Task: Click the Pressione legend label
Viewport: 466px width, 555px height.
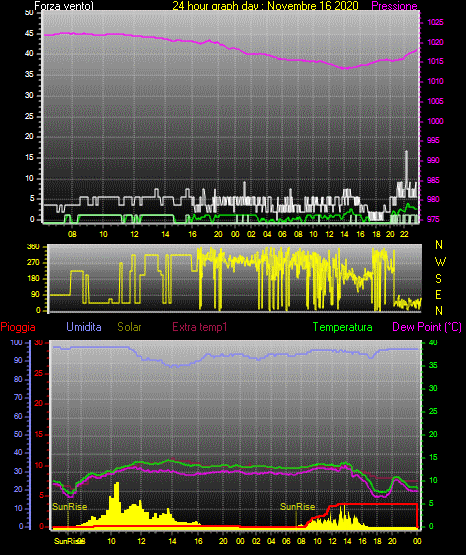Action: [394, 6]
